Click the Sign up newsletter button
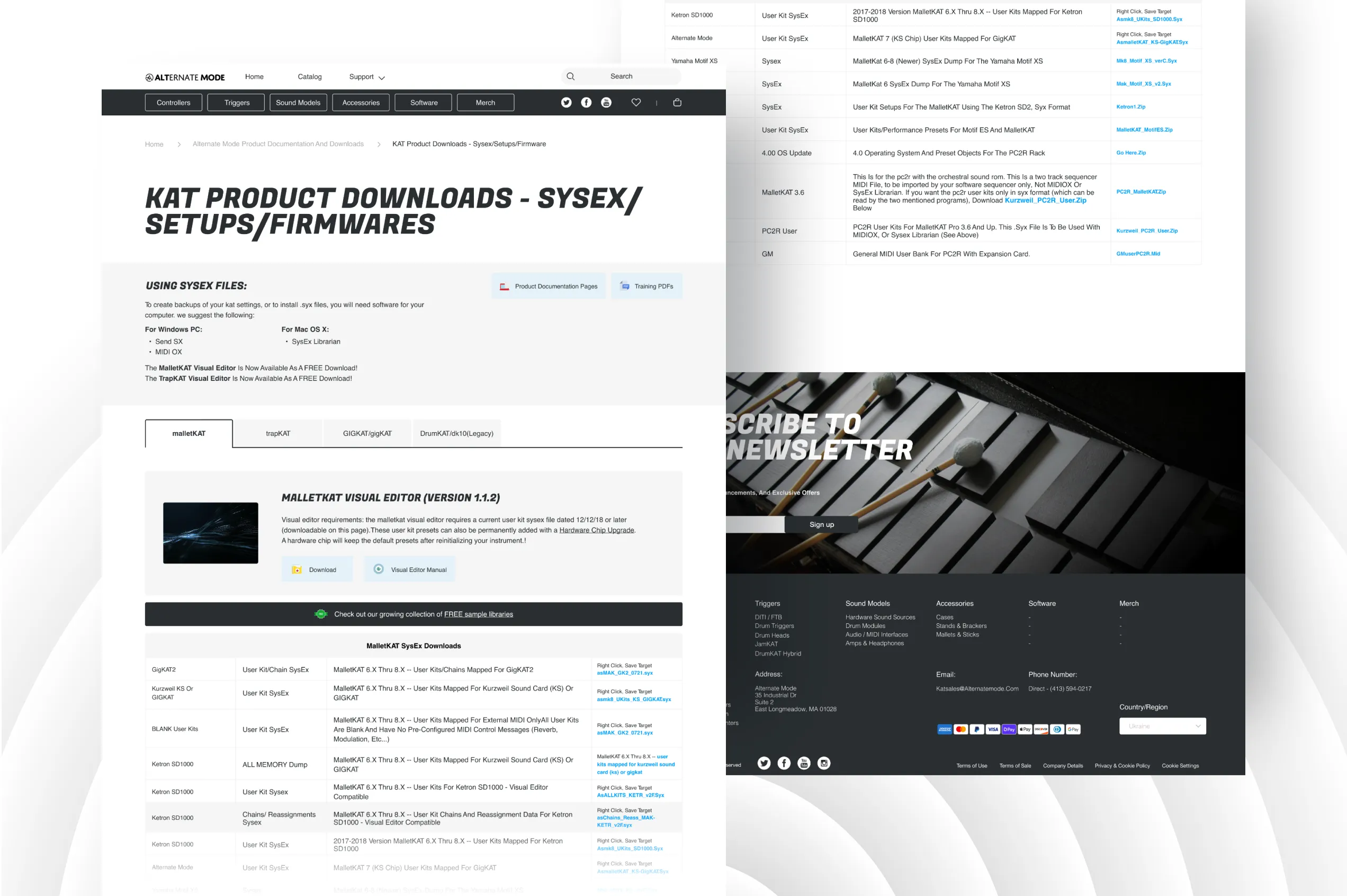 (821, 524)
